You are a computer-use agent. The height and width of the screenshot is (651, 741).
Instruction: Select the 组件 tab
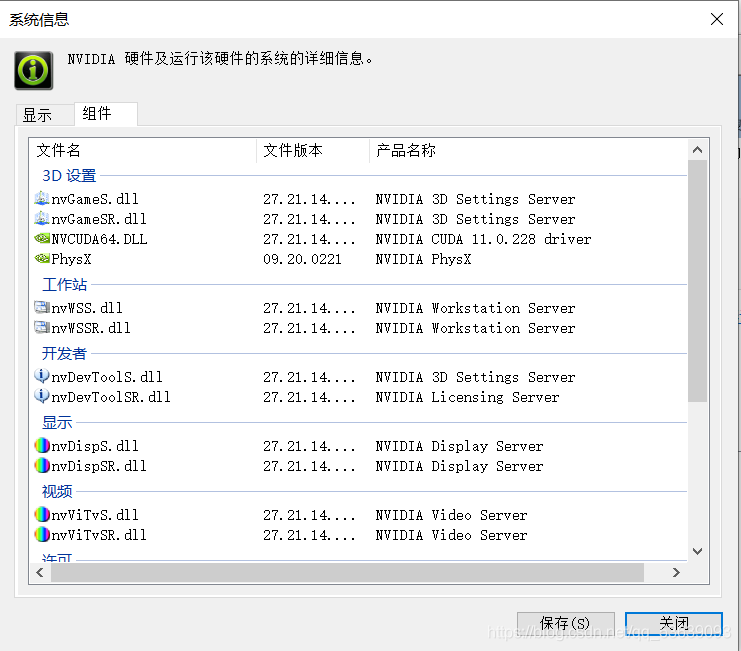point(106,113)
